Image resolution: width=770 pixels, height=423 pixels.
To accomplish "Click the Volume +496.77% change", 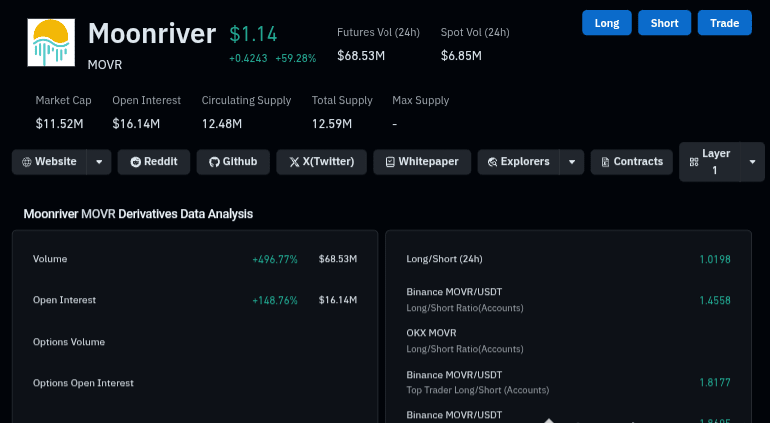I will point(275,259).
